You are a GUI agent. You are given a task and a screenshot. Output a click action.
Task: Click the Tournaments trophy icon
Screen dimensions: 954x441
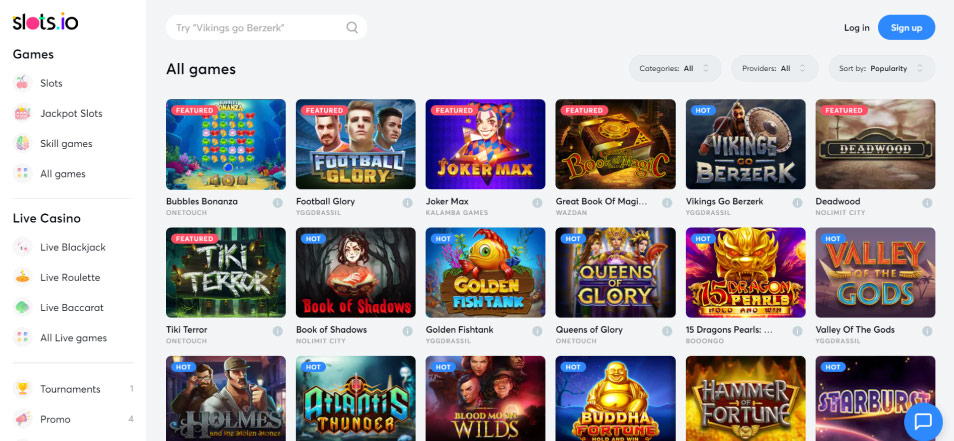coord(23,389)
